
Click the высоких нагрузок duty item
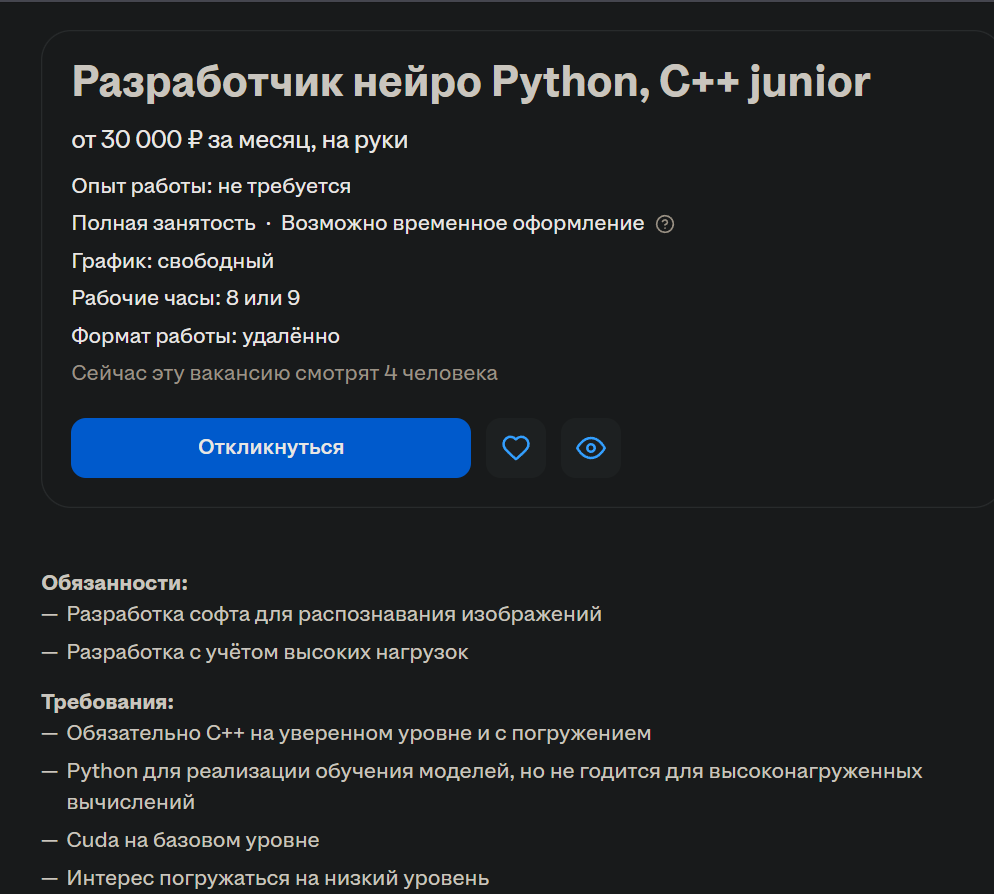pos(268,652)
